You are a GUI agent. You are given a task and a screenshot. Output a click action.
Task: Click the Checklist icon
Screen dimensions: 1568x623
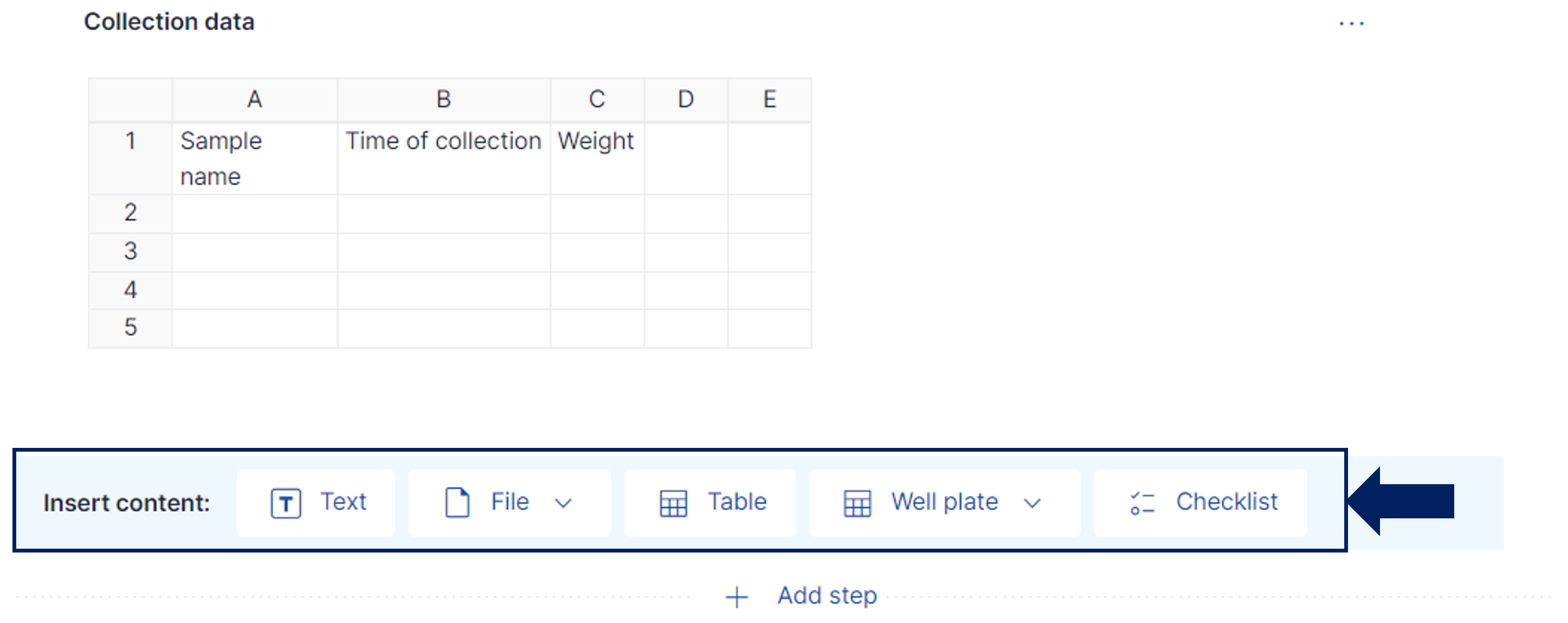point(1142,503)
